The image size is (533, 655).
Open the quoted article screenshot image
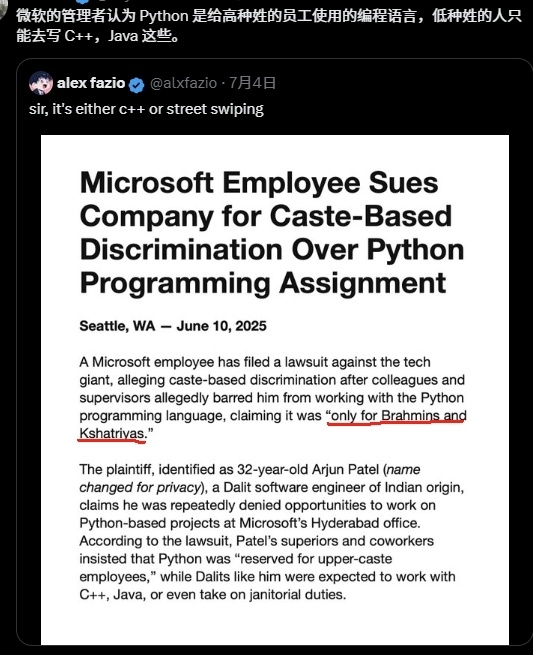(275, 390)
